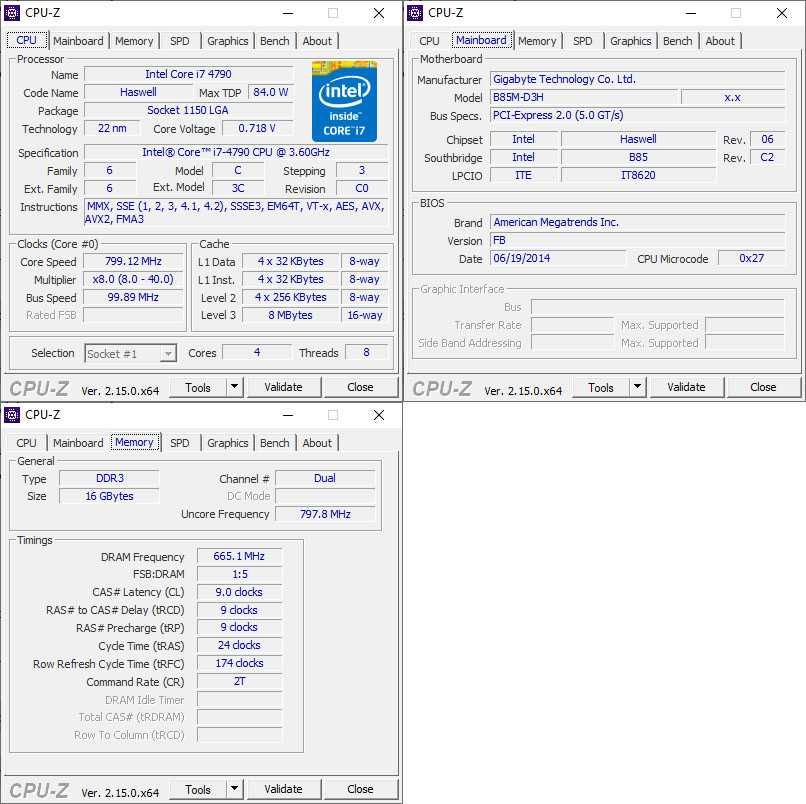Open the Bench tab in the CPU window
806x804 pixels.
coord(274,41)
